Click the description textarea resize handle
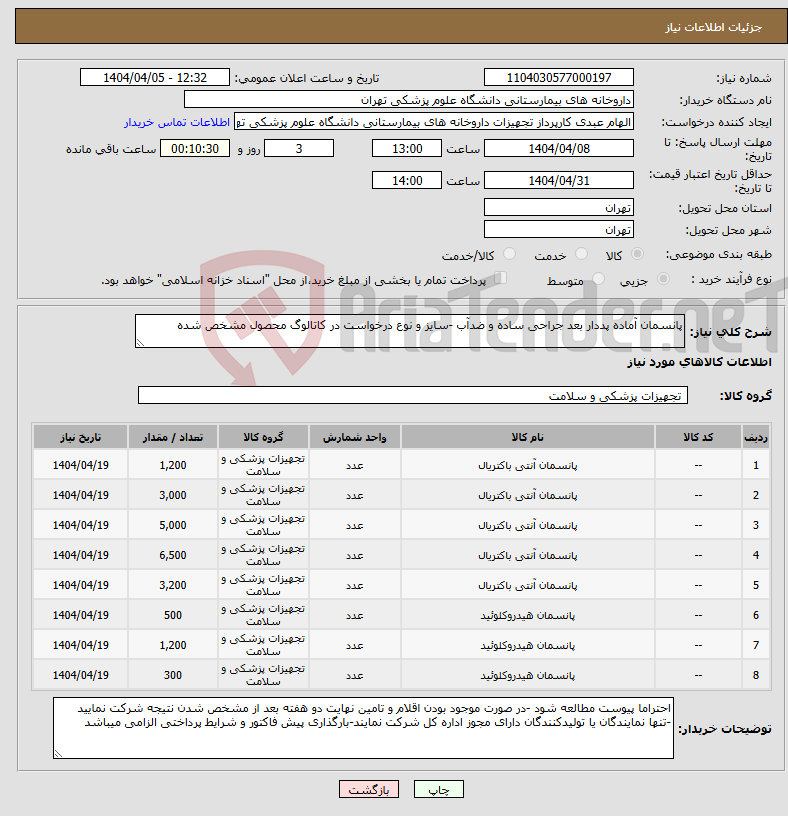The width and height of the screenshot is (788, 816). [139, 342]
